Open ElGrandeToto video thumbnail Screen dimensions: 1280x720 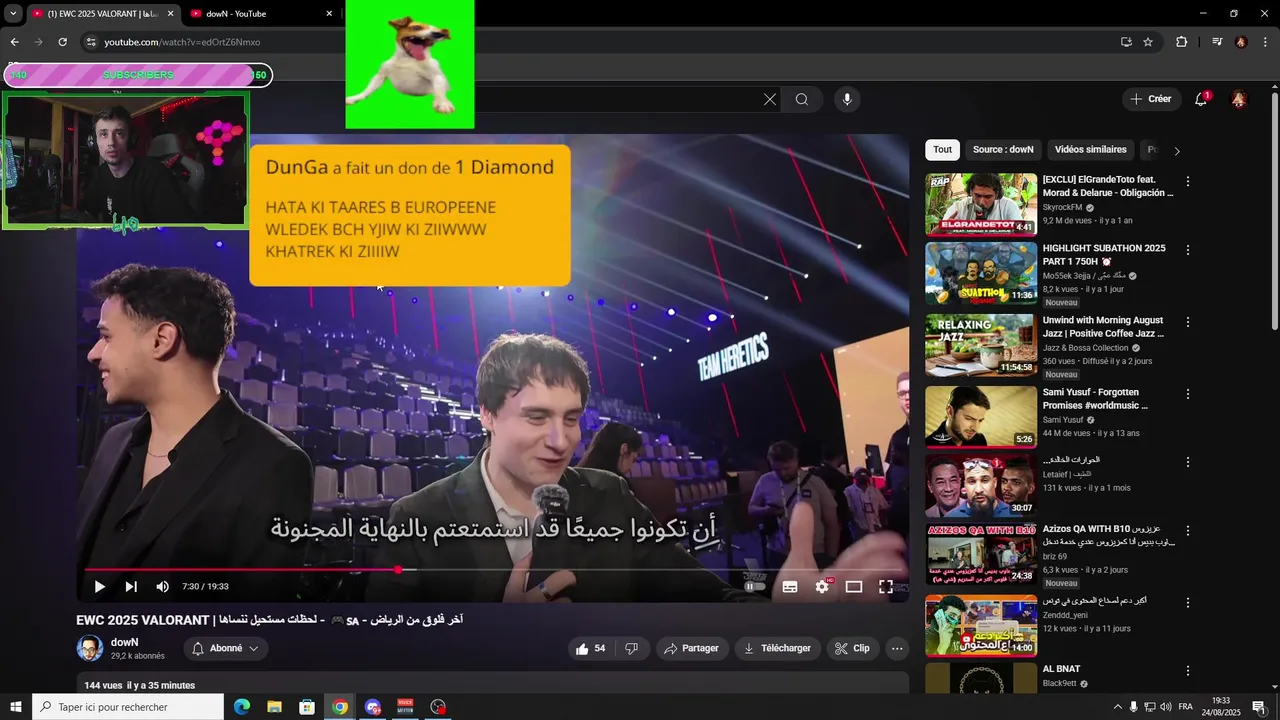coord(981,204)
